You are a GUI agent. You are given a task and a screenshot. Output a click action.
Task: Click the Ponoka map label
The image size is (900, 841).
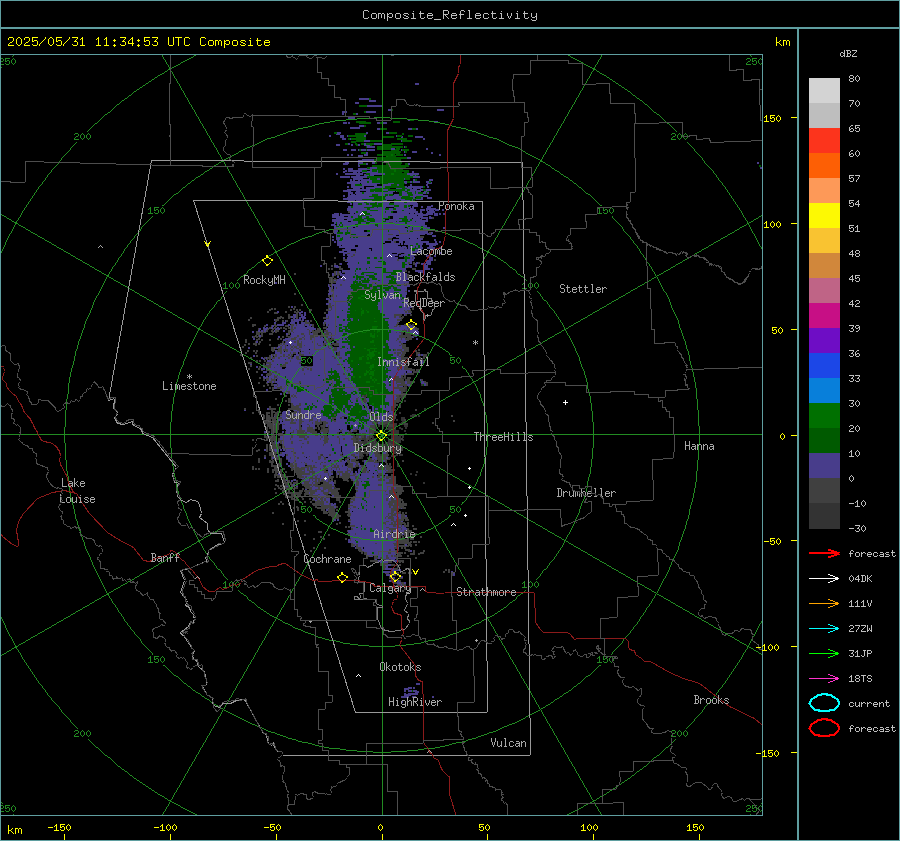(x=456, y=206)
